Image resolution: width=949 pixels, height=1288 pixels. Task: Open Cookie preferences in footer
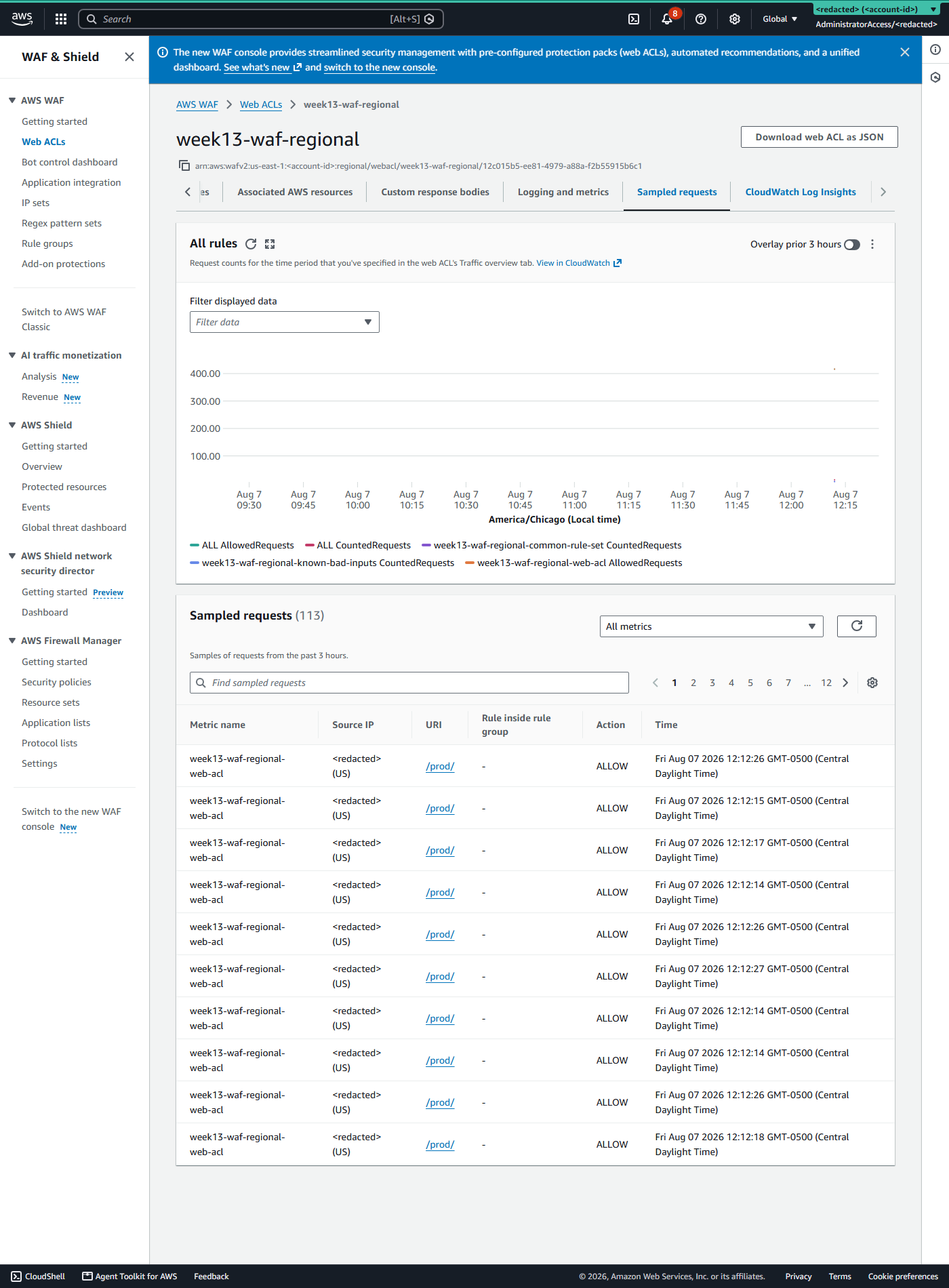903,1276
